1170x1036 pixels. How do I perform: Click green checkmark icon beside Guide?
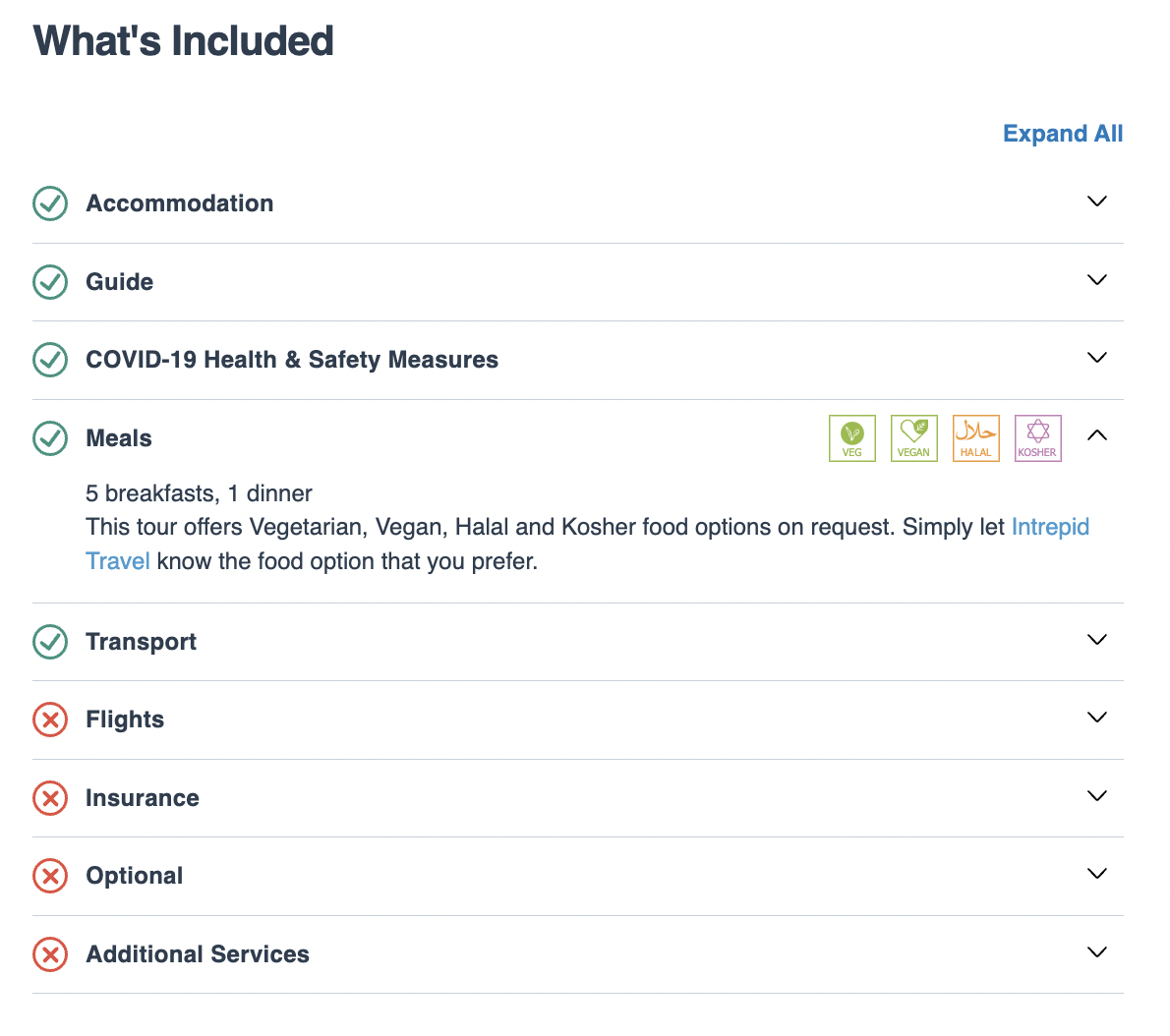(x=50, y=282)
